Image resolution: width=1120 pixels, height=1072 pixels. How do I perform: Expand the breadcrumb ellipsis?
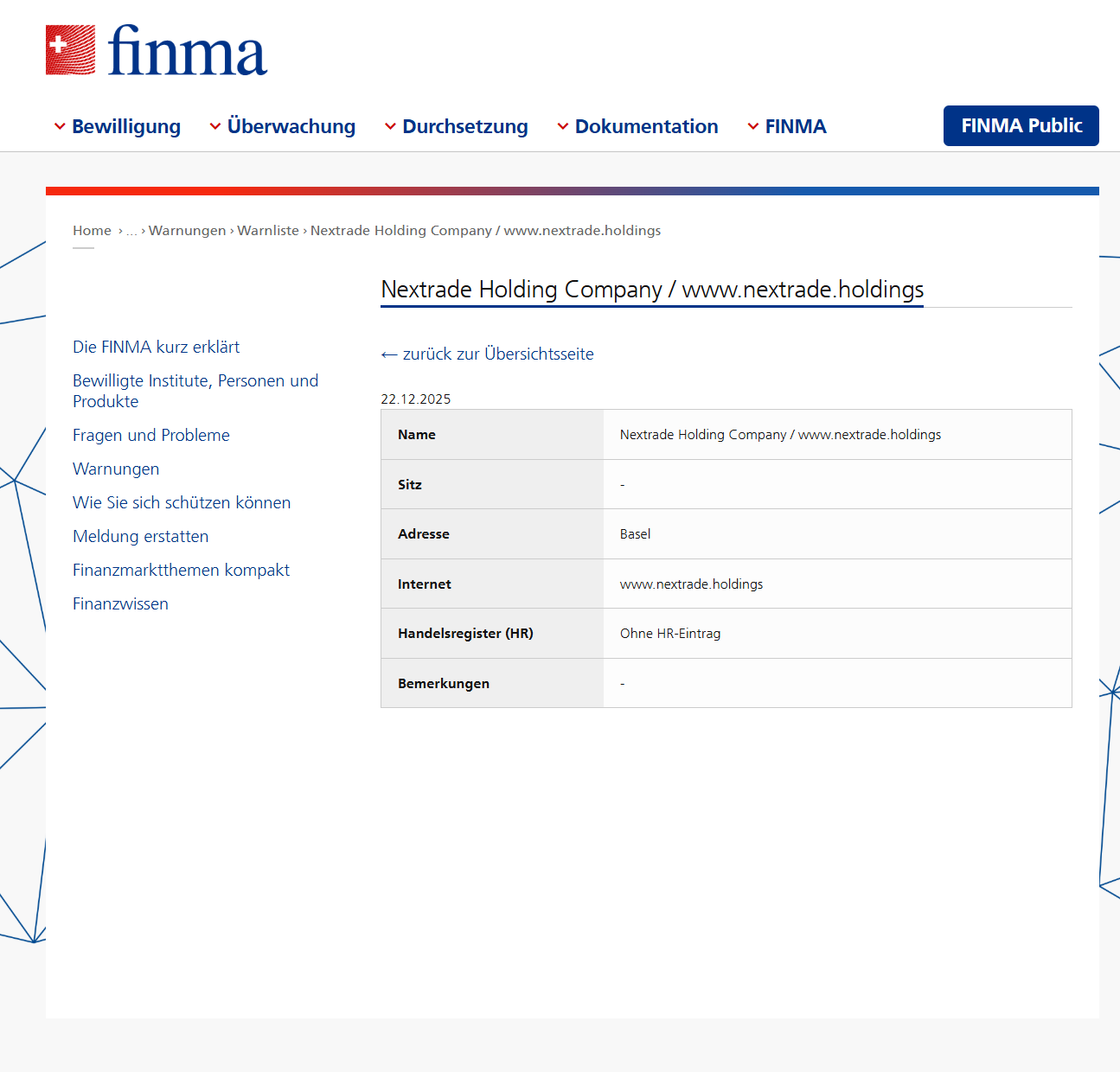click(x=131, y=231)
